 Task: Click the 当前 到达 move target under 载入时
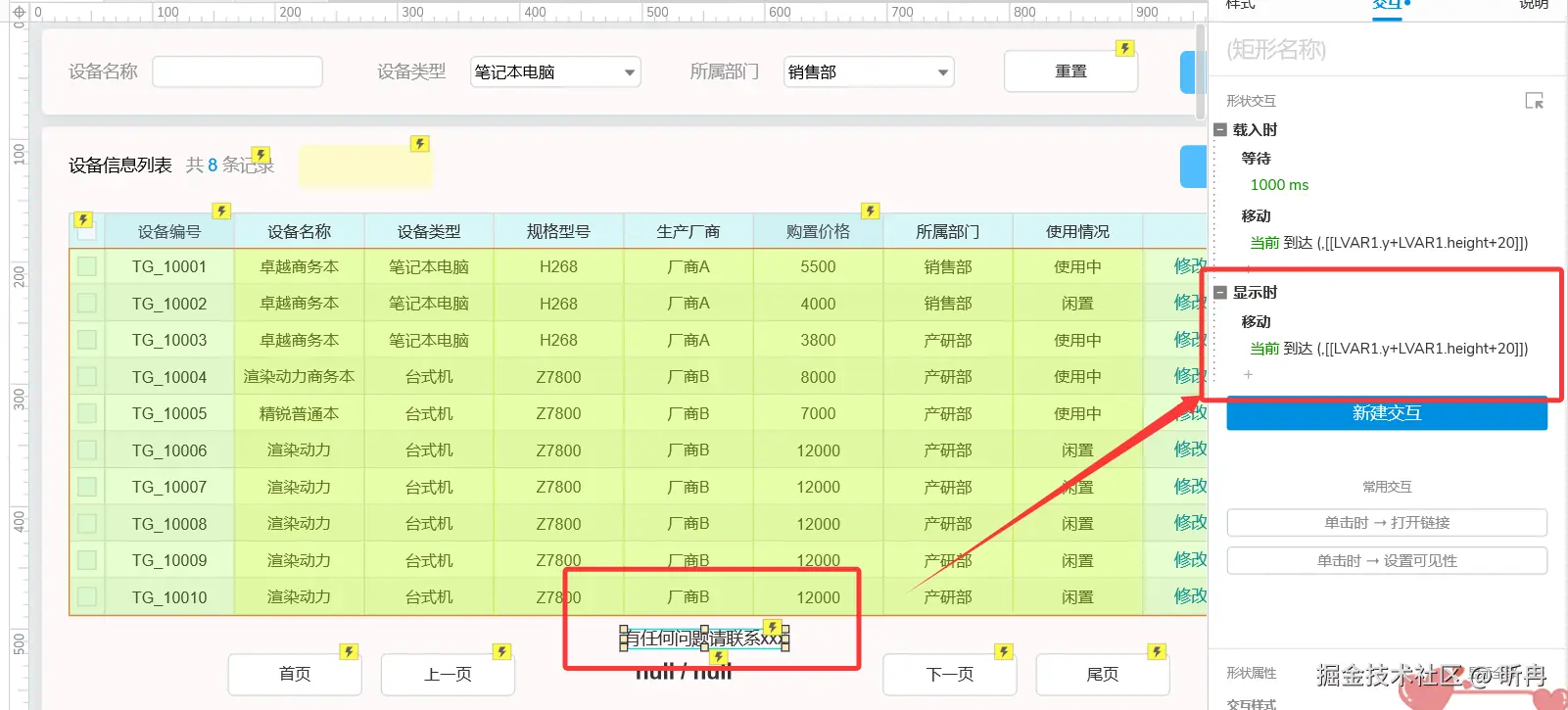click(1389, 243)
